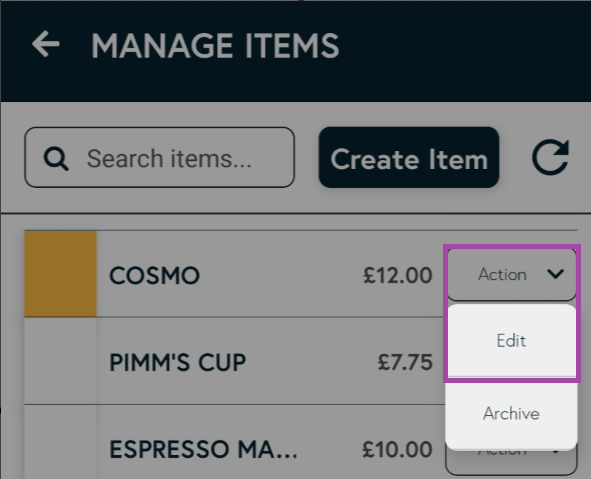Click the Pimm's Cup £7.75 price
The image size is (591, 479).
[x=405, y=362]
